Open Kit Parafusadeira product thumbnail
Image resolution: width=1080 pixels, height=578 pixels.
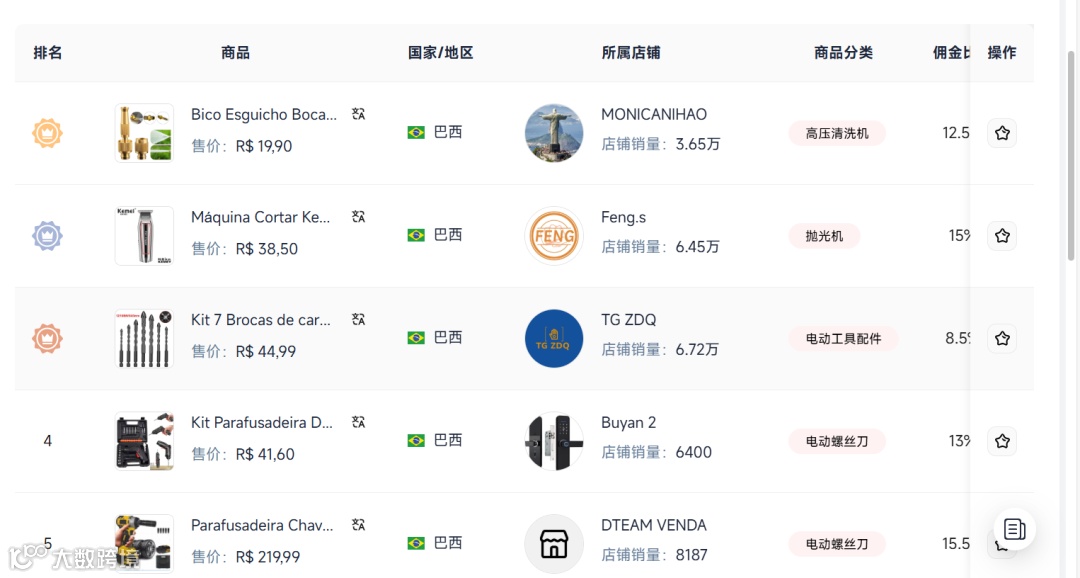tap(144, 441)
